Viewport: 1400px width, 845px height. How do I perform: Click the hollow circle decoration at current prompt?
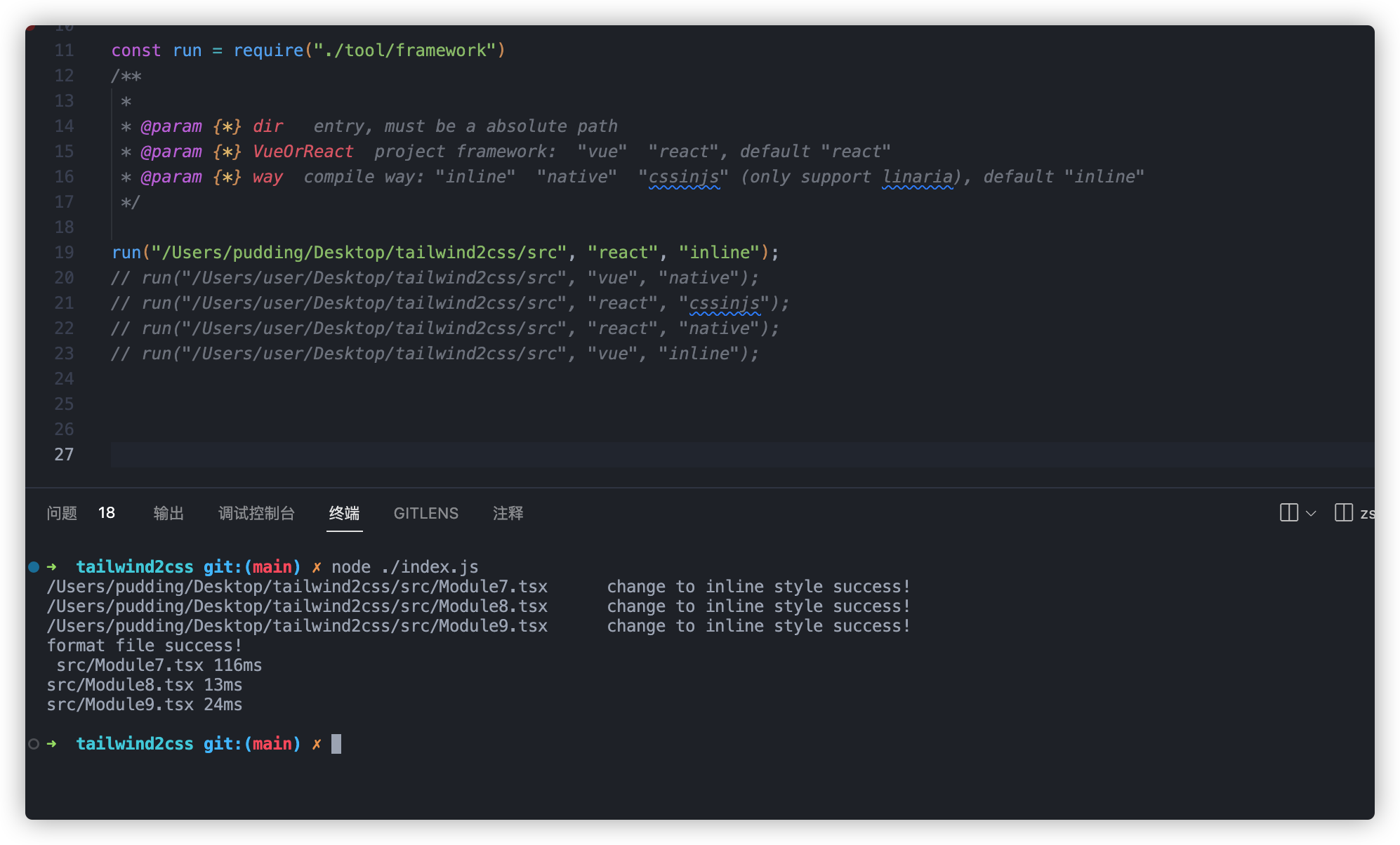[34, 744]
